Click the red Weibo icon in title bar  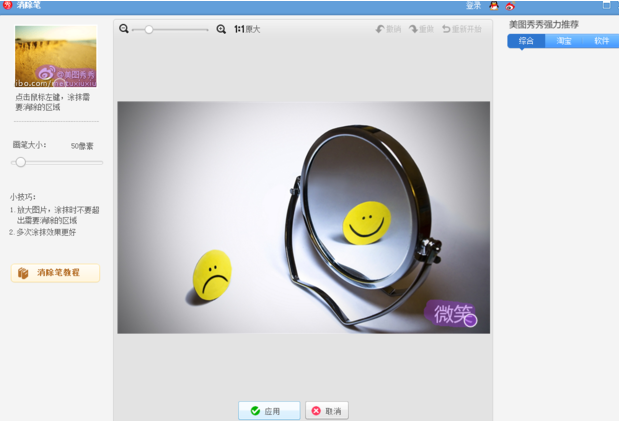[x=510, y=6]
